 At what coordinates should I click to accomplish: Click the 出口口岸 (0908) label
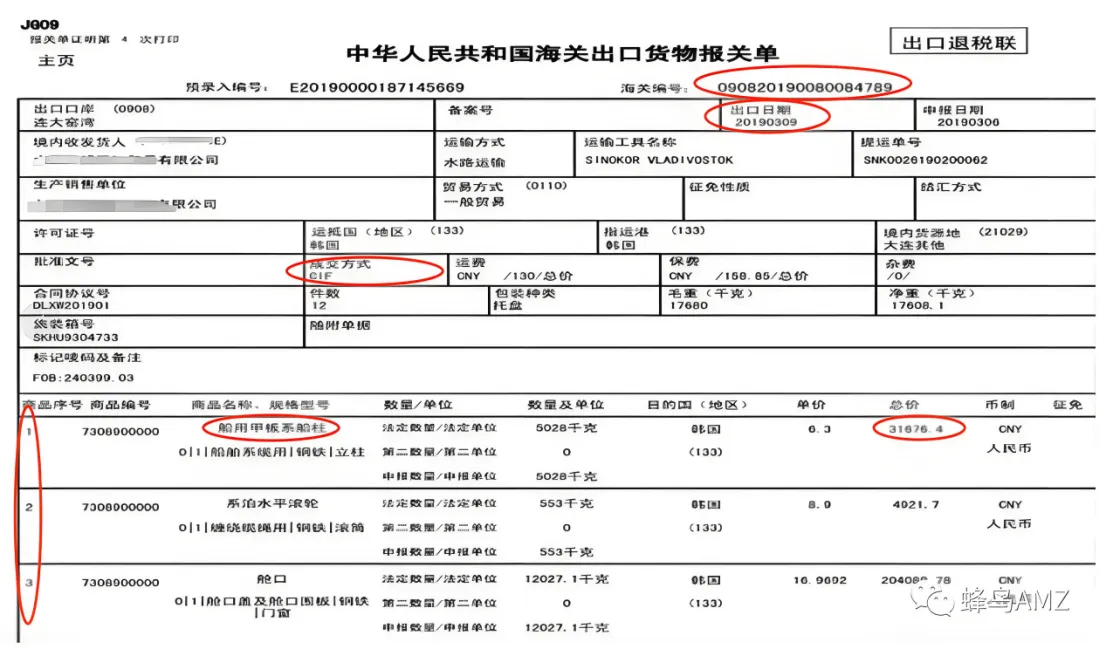[x=94, y=109]
